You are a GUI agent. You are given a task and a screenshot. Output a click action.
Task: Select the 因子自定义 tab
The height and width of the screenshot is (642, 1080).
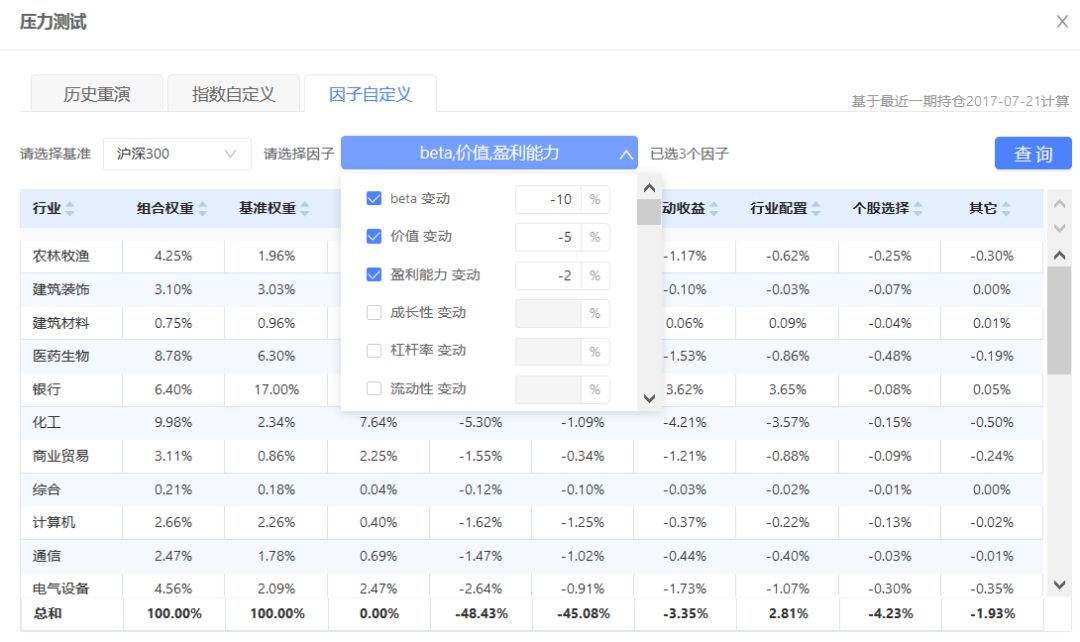pyautogui.click(x=370, y=95)
